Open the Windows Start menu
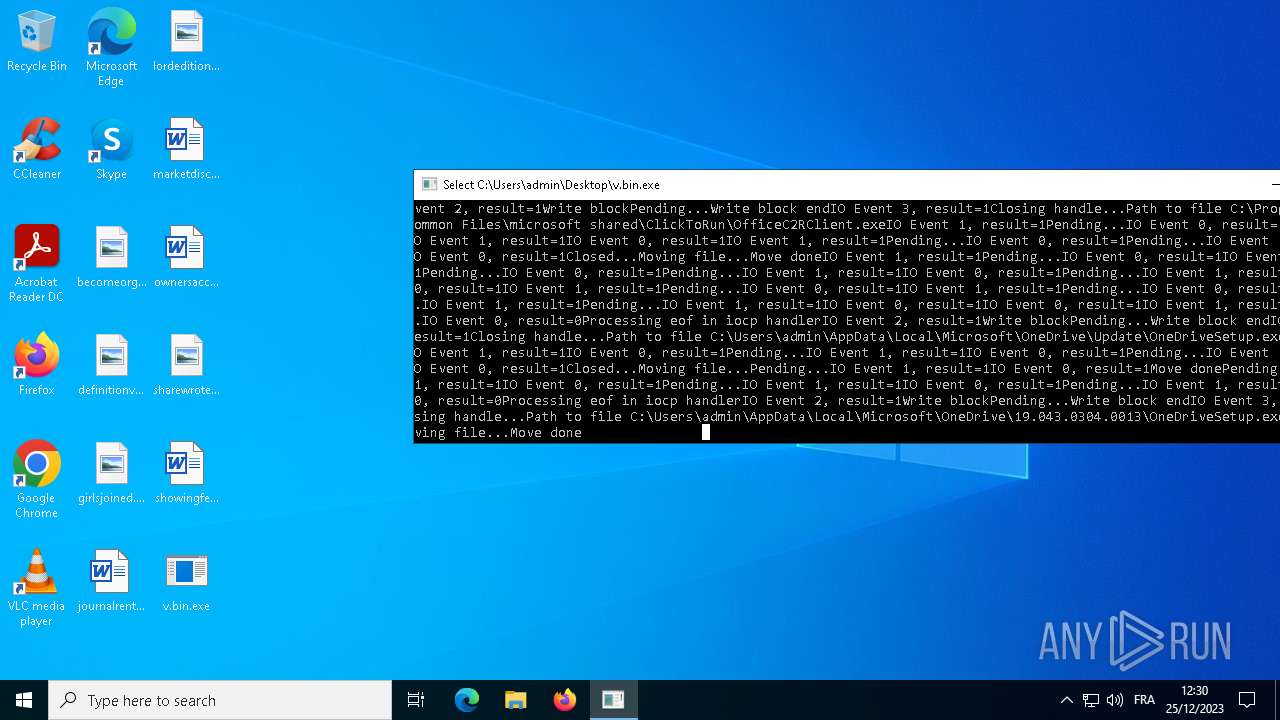Image resolution: width=1280 pixels, height=720 pixels. [24, 700]
